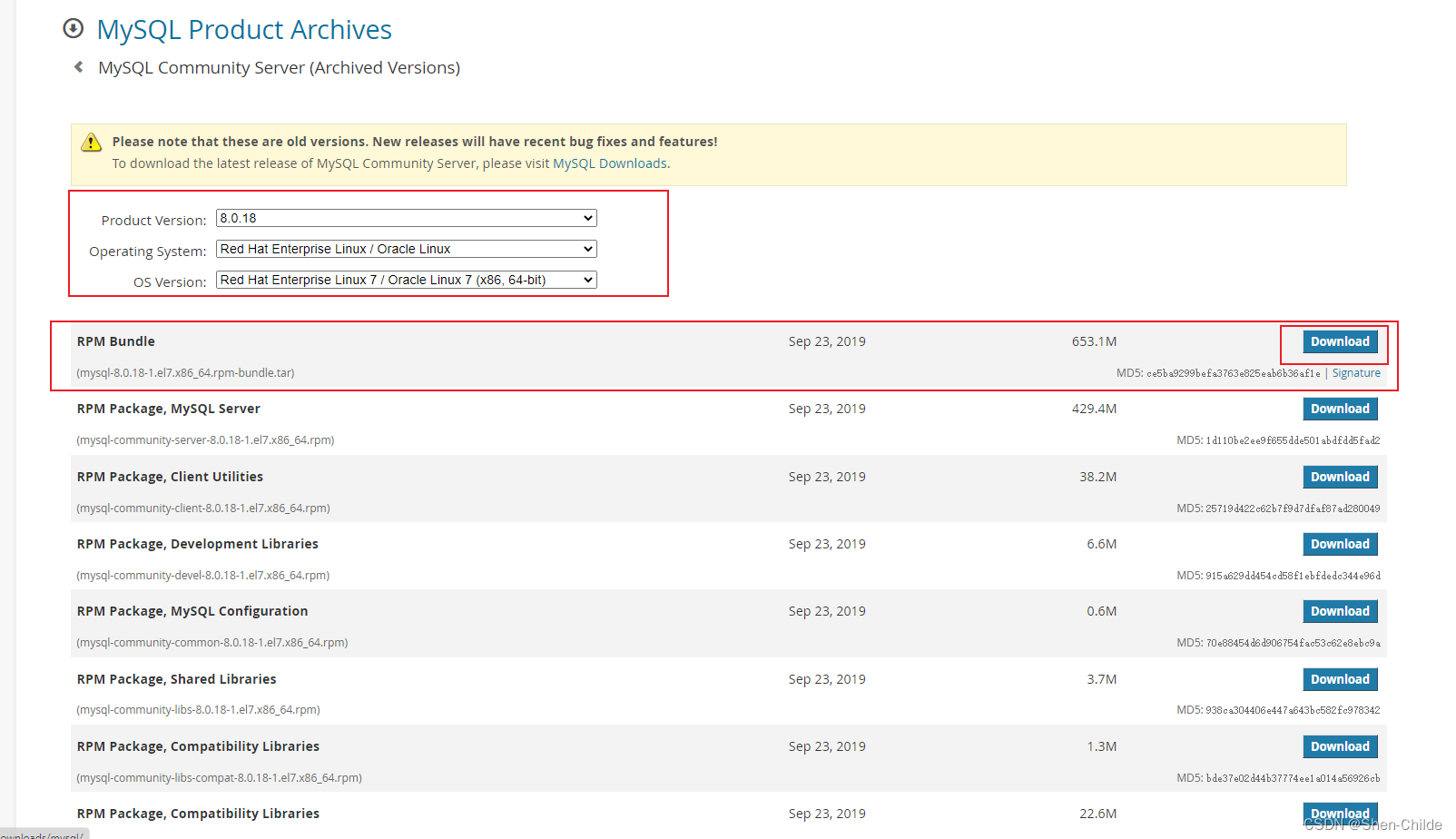Click the back arrow before MySQL Community Server
The height and width of the screenshot is (839, 1456).
(79, 67)
